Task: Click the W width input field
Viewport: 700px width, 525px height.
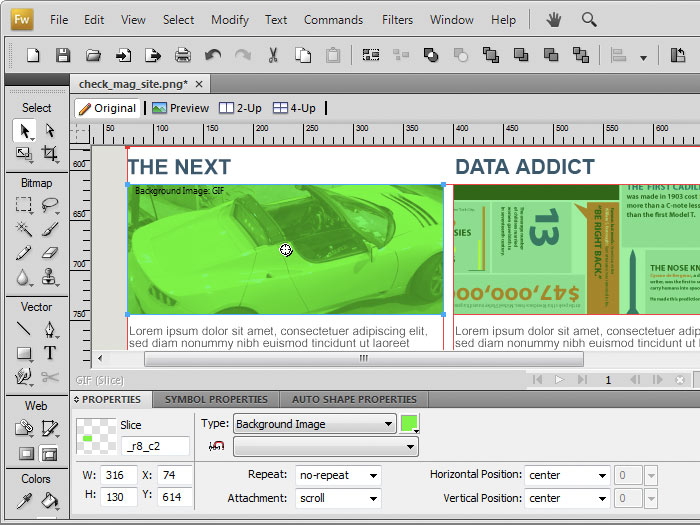Action: [x=119, y=475]
